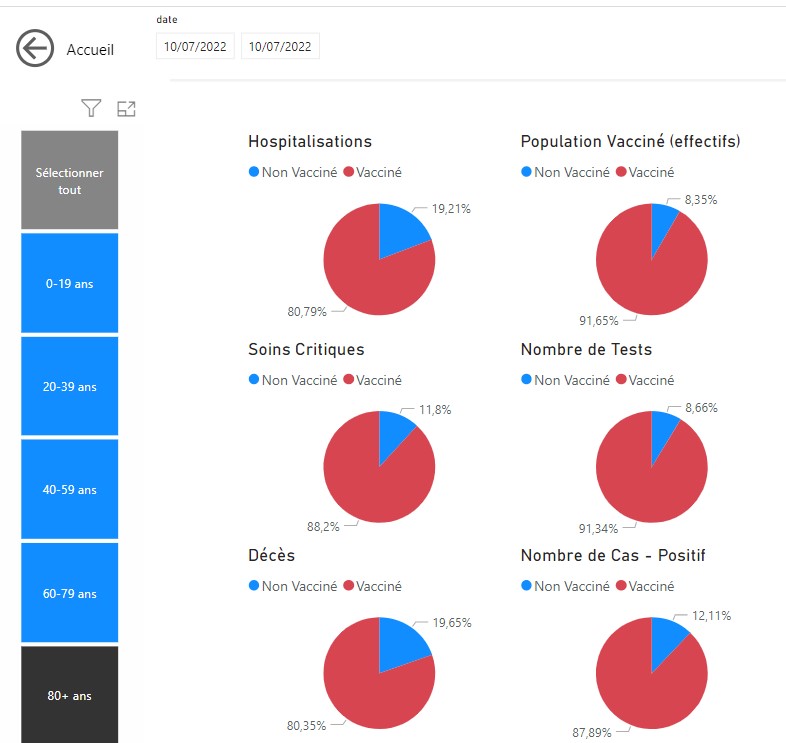Click Non Vacciné legend under Soins Critiques

(x=299, y=380)
